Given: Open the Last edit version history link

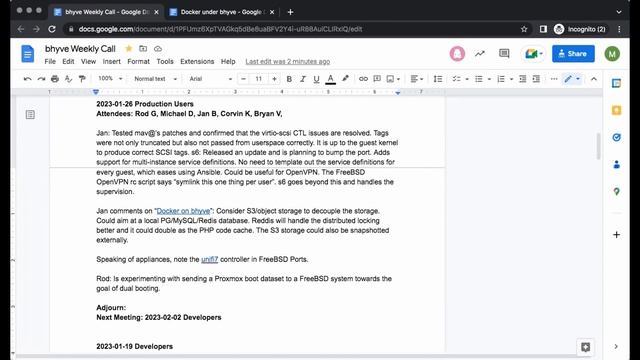Looking at the screenshot, I should click(288, 62).
